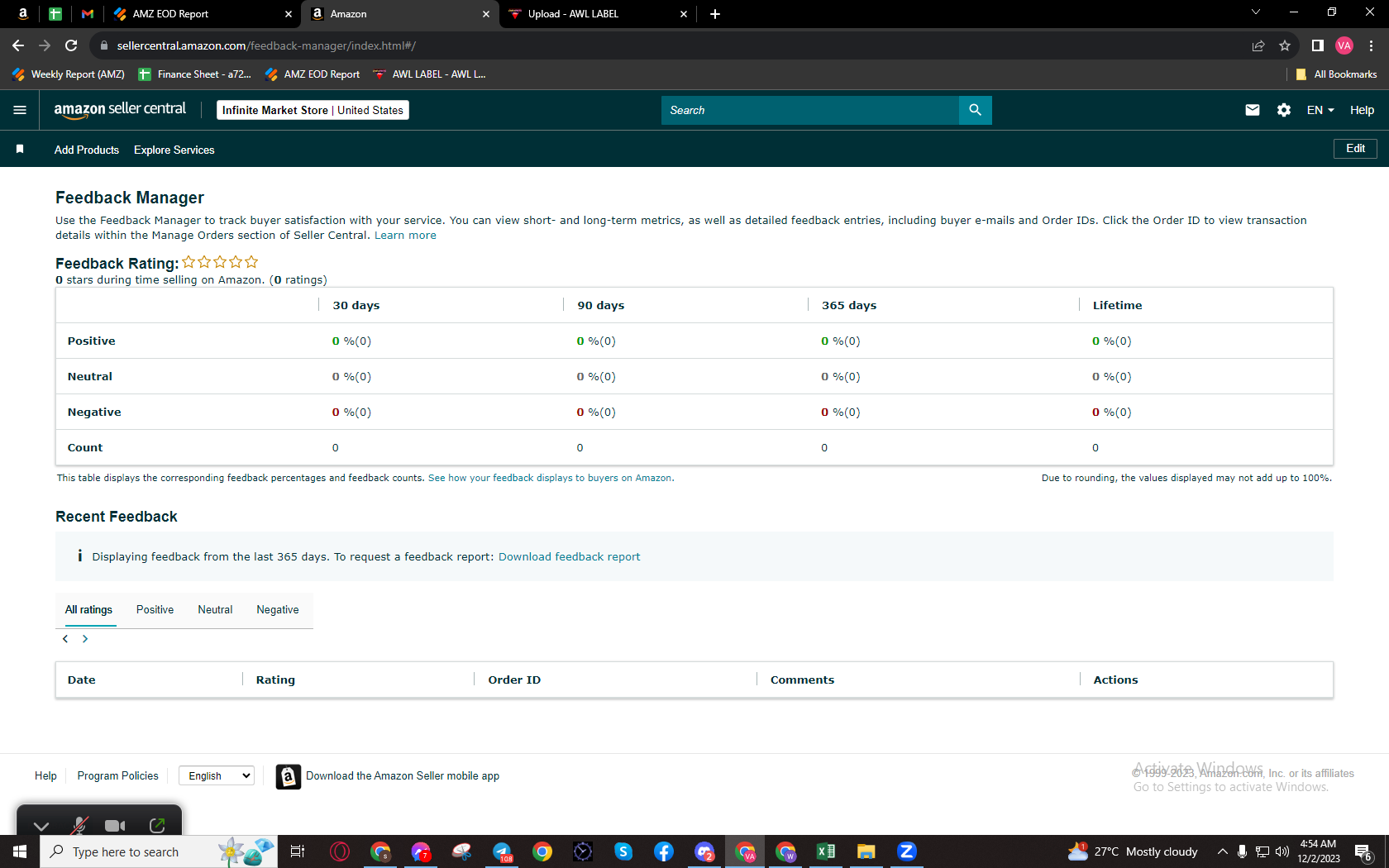Open the messages envelope icon
This screenshot has width=1389, height=868.
pyautogui.click(x=1253, y=110)
